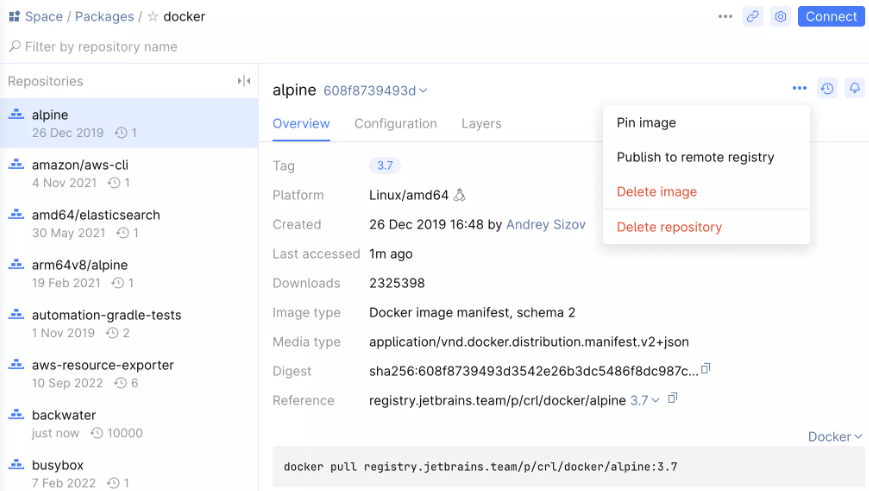Change the Docker command type dropdown

[x=835, y=436]
